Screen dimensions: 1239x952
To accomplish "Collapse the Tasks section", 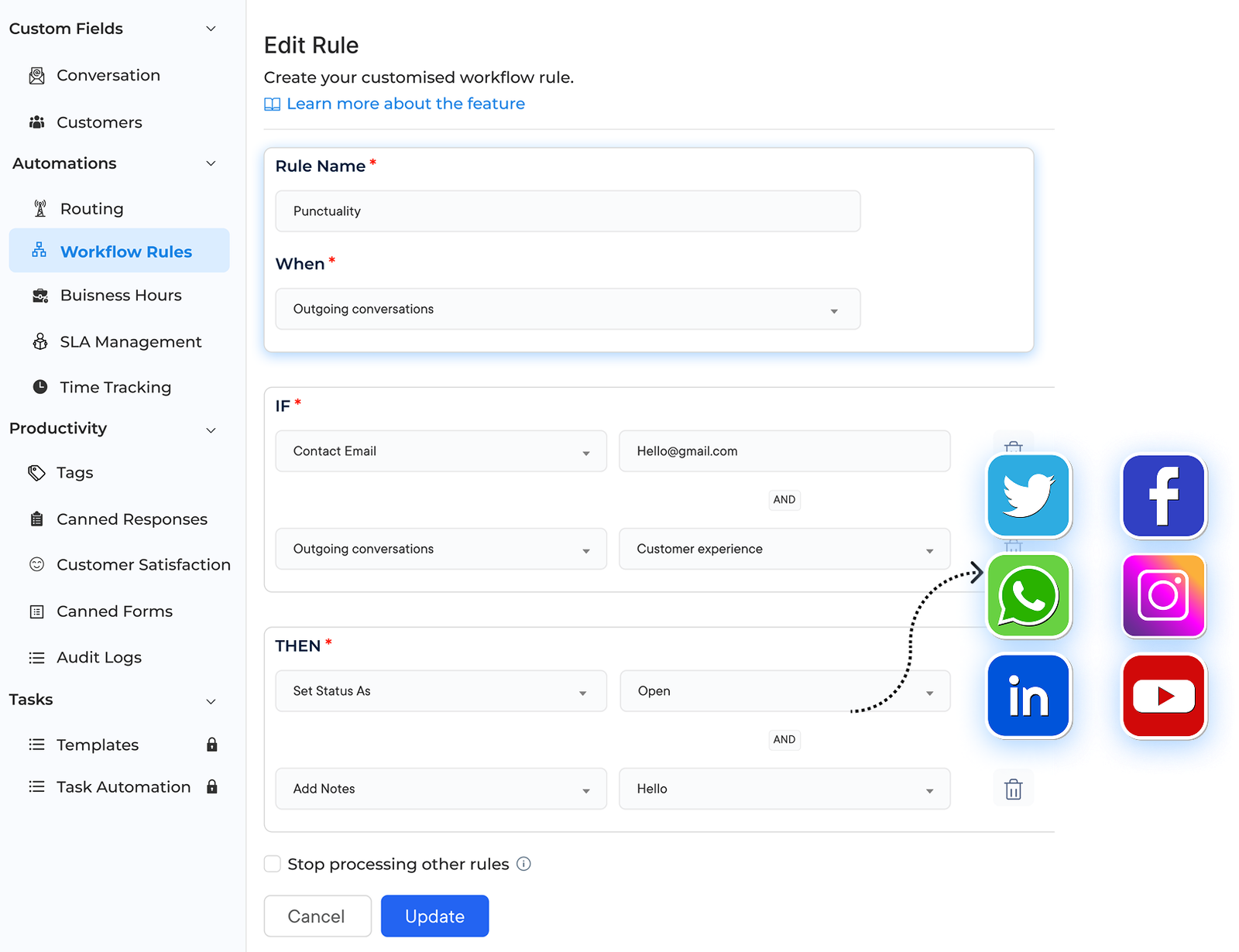I will pos(211,701).
